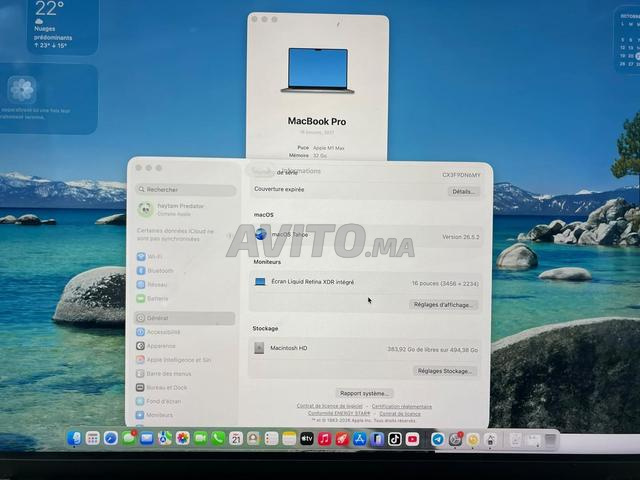Open Réglages d'affichage… button
640x480 pixels.
coord(443,305)
